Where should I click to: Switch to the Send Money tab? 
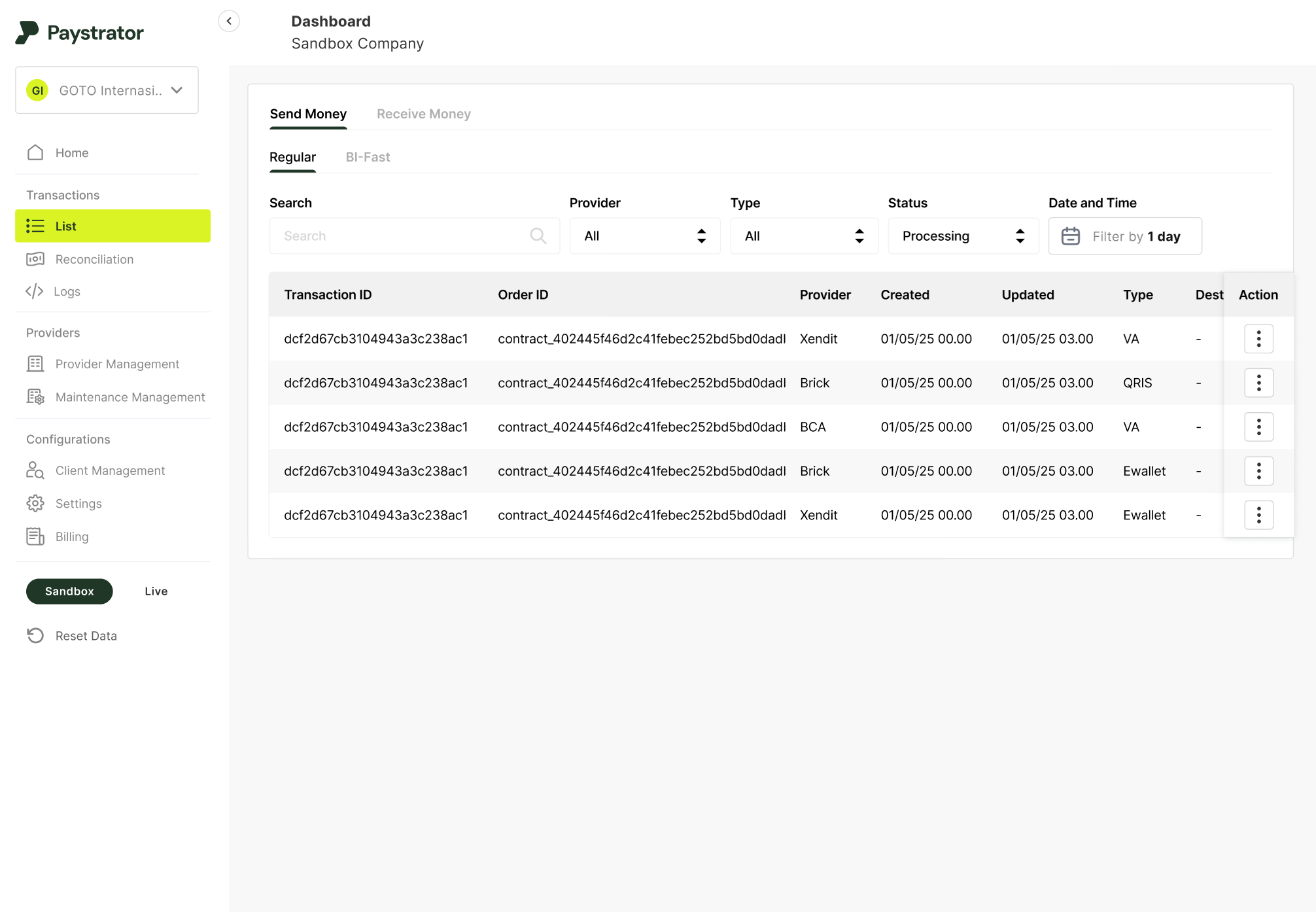[x=308, y=114]
